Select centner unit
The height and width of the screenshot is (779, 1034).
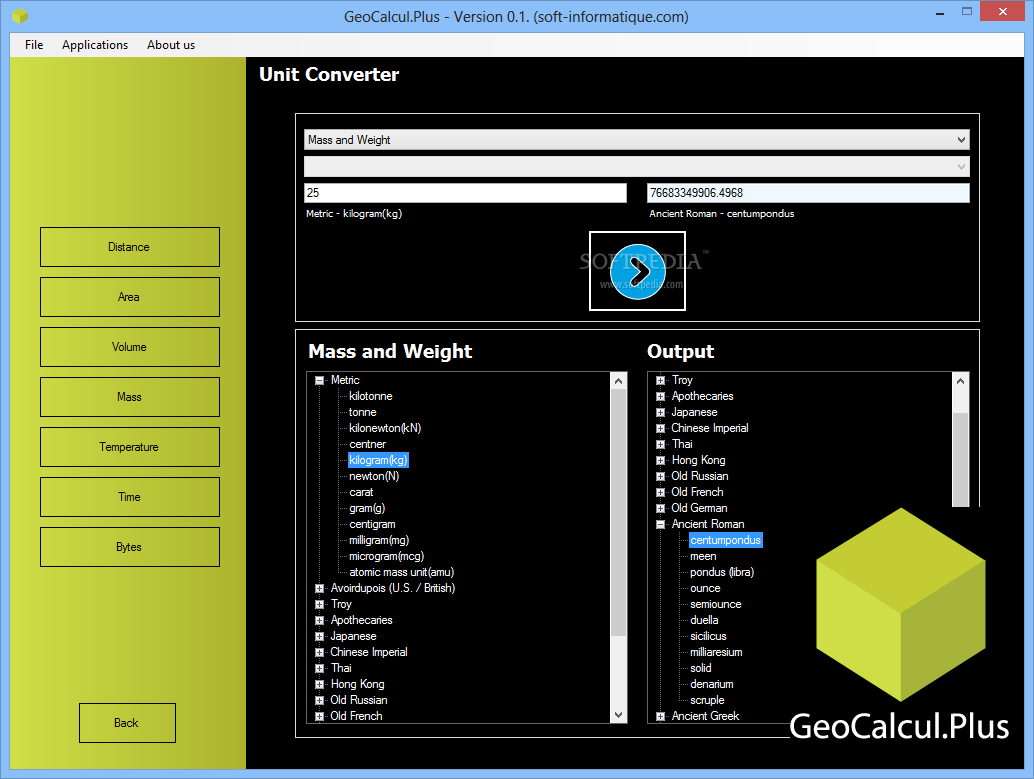(x=367, y=444)
